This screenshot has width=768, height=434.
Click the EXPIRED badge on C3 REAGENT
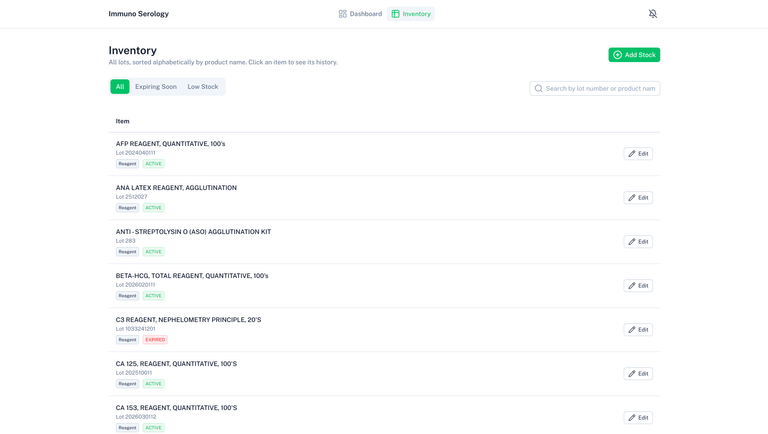[x=155, y=340]
